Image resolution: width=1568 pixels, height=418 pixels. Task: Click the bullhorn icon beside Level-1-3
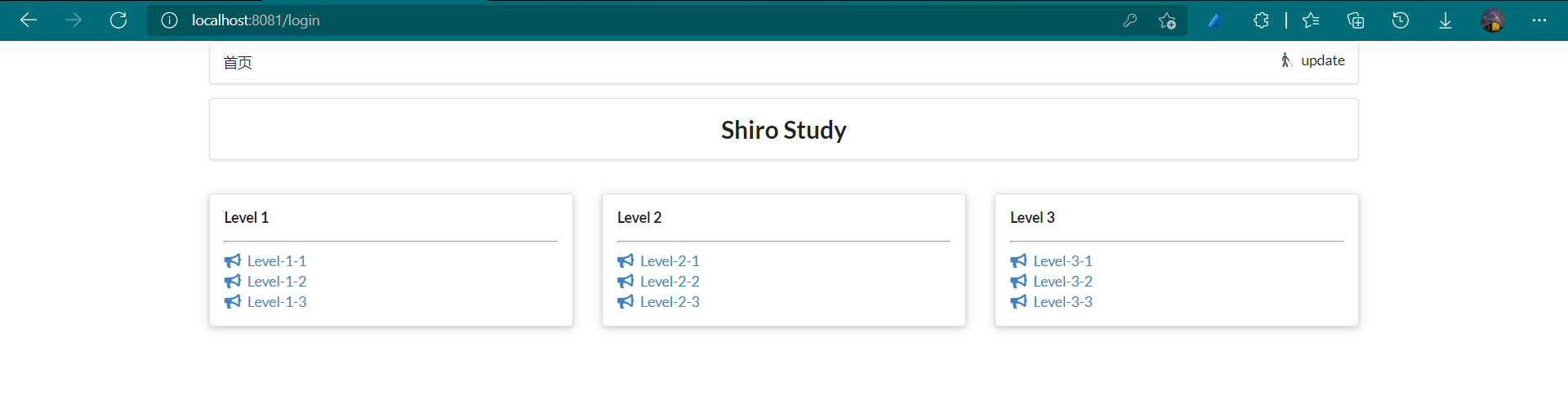pyautogui.click(x=233, y=302)
